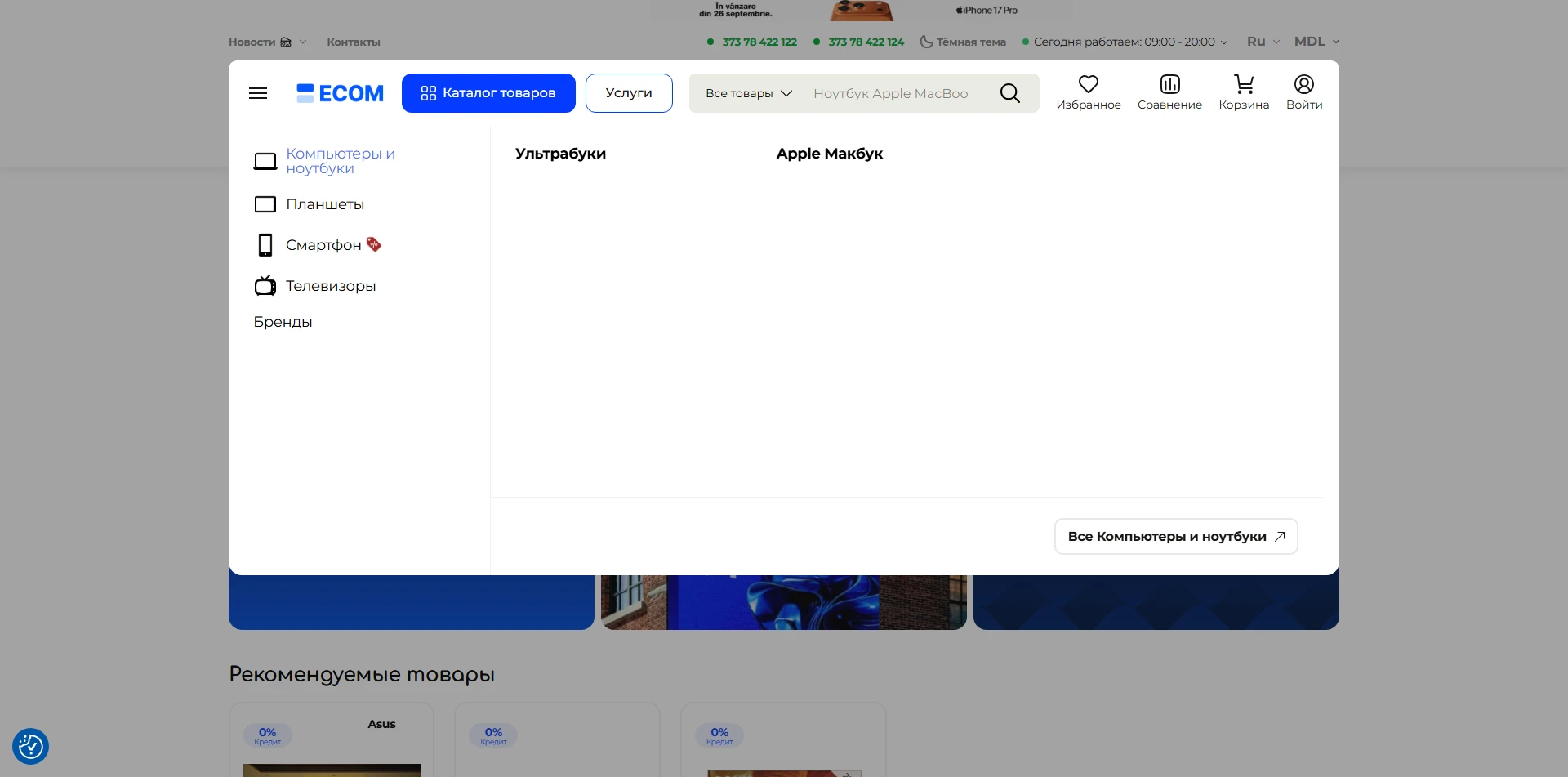
Task: Call phone number 373 78 422 124
Action: pyautogui.click(x=866, y=42)
